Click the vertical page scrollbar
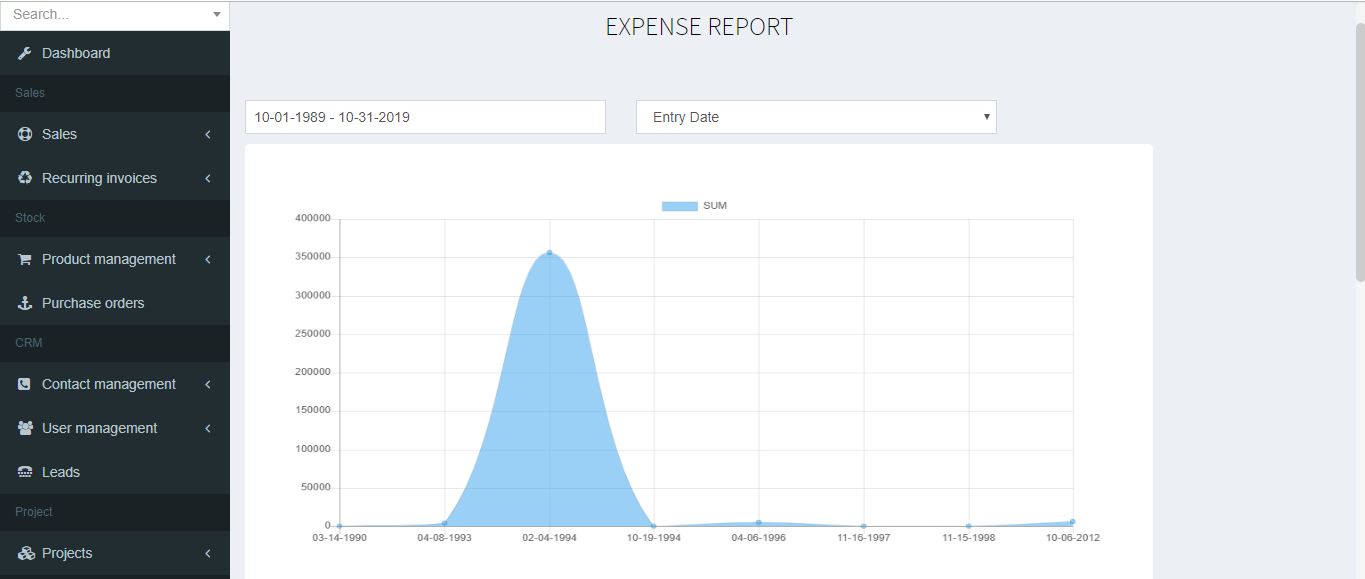1365x579 pixels. coord(1359,150)
